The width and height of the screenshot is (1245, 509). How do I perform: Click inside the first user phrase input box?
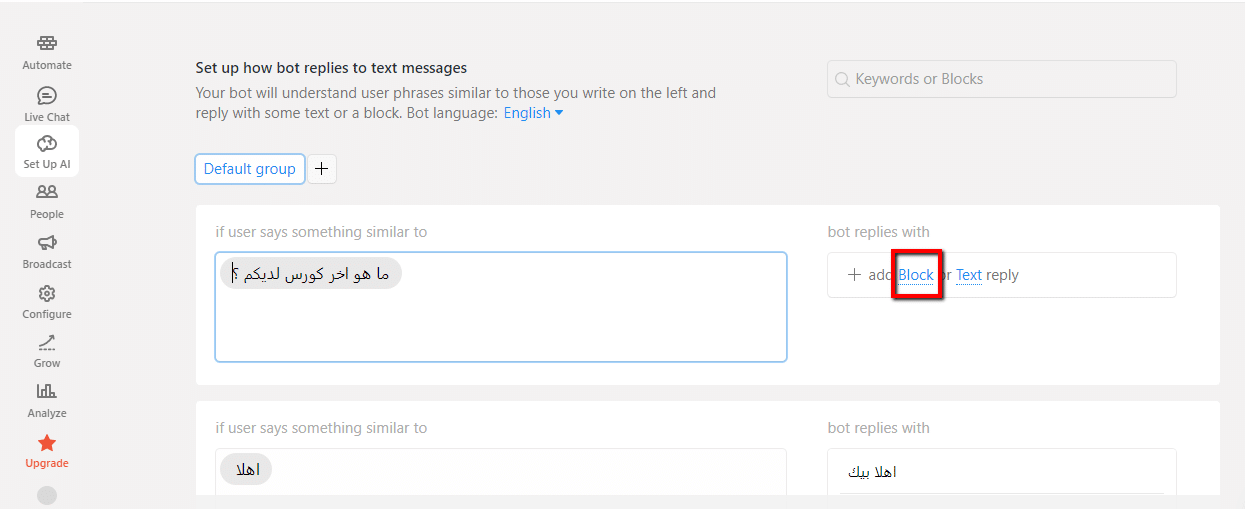click(x=501, y=307)
